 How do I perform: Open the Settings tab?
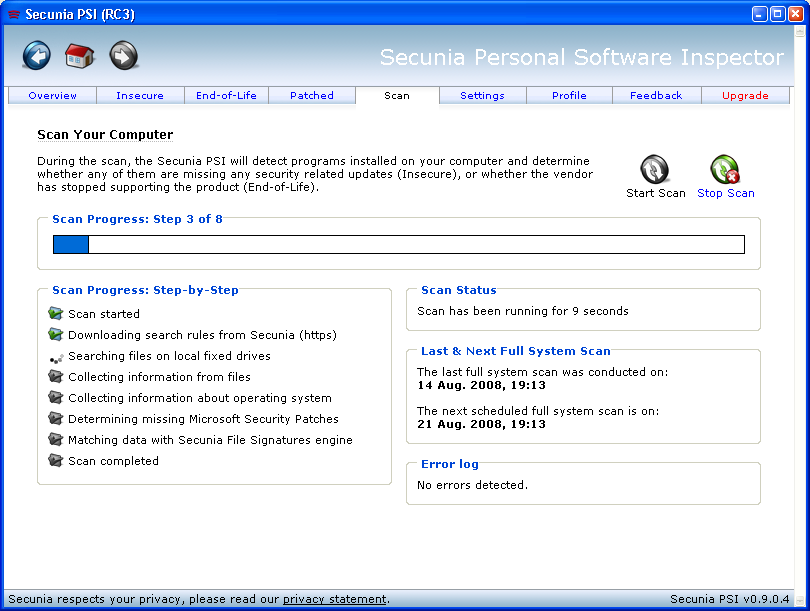tap(482, 96)
